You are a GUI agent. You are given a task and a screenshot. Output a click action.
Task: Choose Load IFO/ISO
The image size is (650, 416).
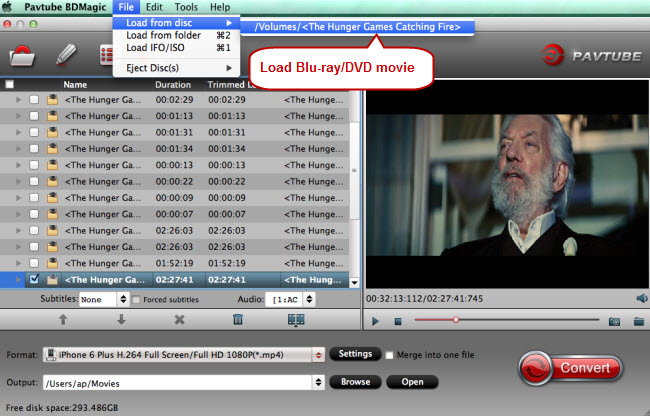coord(176,48)
